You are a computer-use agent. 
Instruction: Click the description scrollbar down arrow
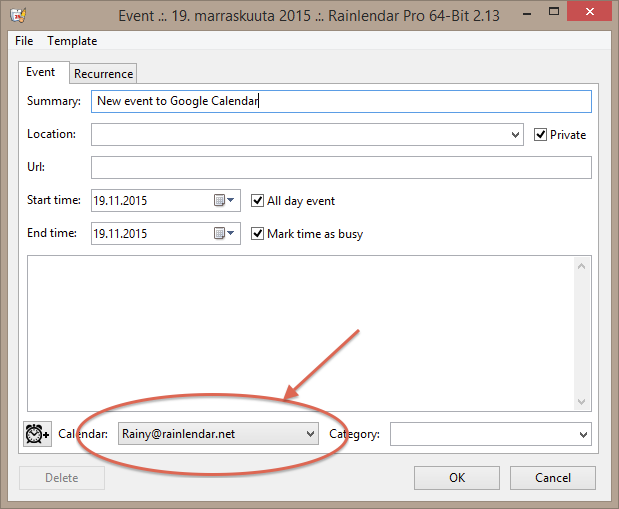click(581, 402)
